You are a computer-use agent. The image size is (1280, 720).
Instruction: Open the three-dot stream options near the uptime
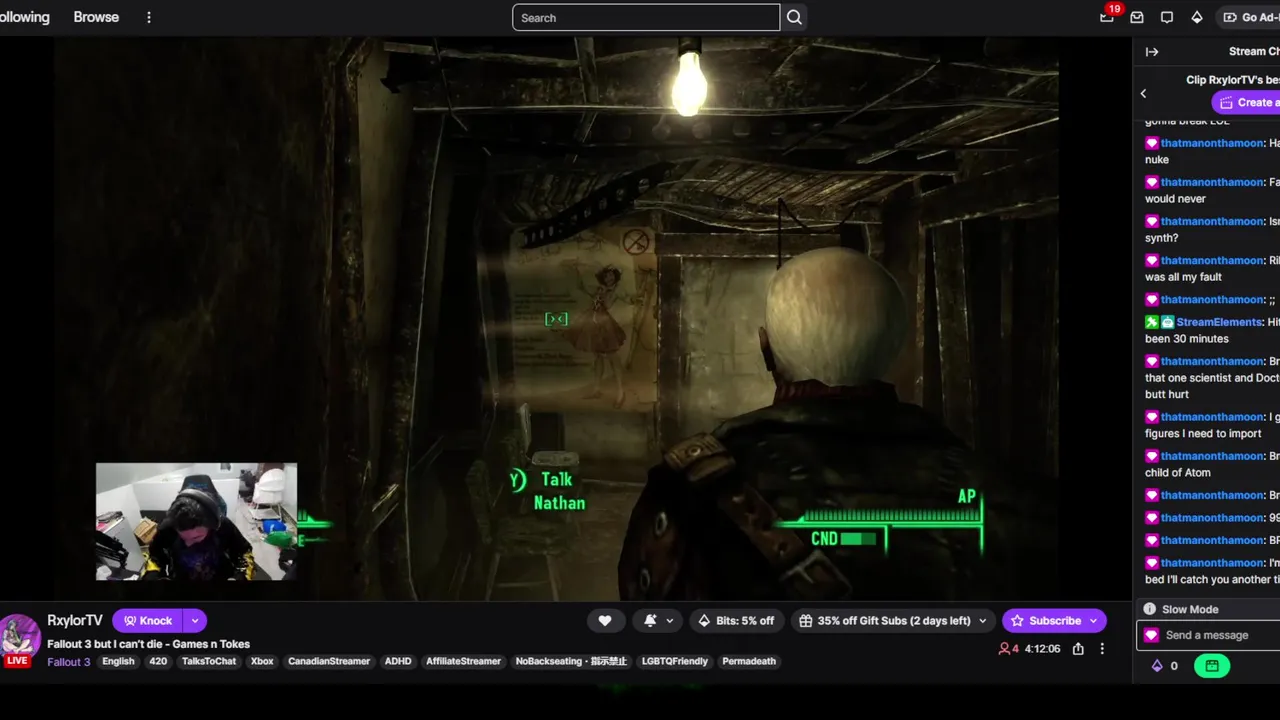[x=1102, y=648]
